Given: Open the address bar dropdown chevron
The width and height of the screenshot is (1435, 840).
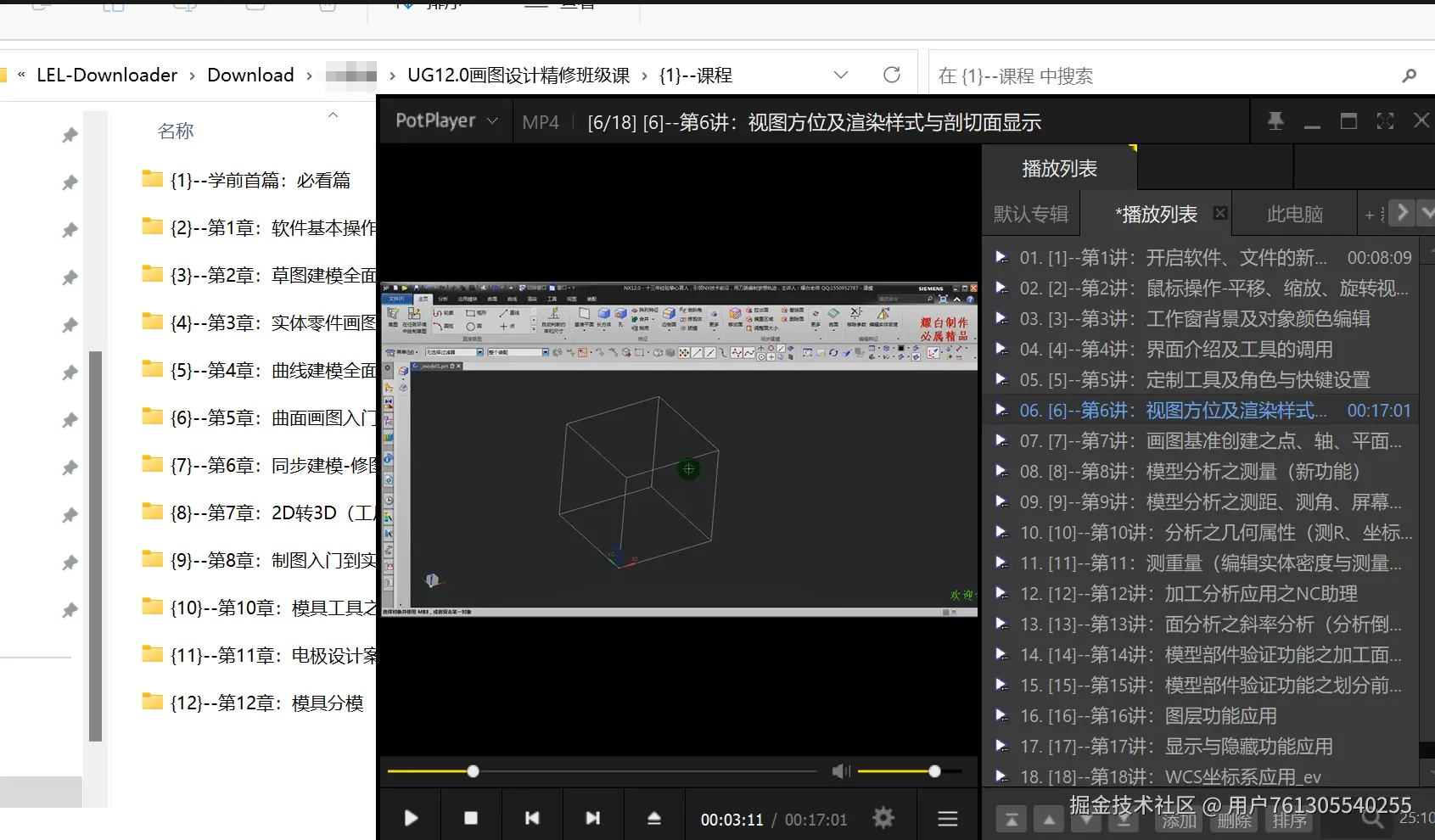Looking at the screenshot, I should coord(841,75).
